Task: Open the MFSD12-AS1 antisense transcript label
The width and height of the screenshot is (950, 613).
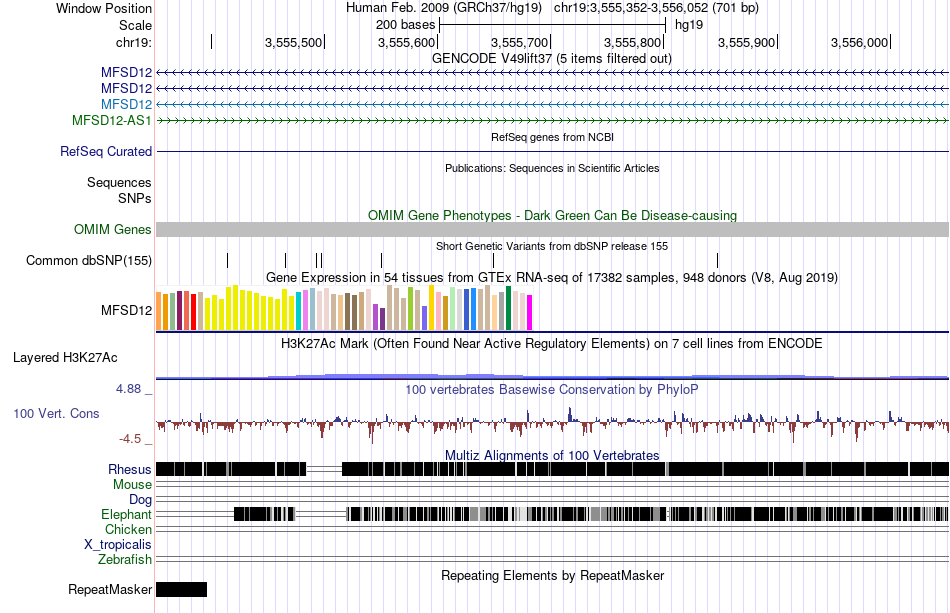Action: point(111,120)
